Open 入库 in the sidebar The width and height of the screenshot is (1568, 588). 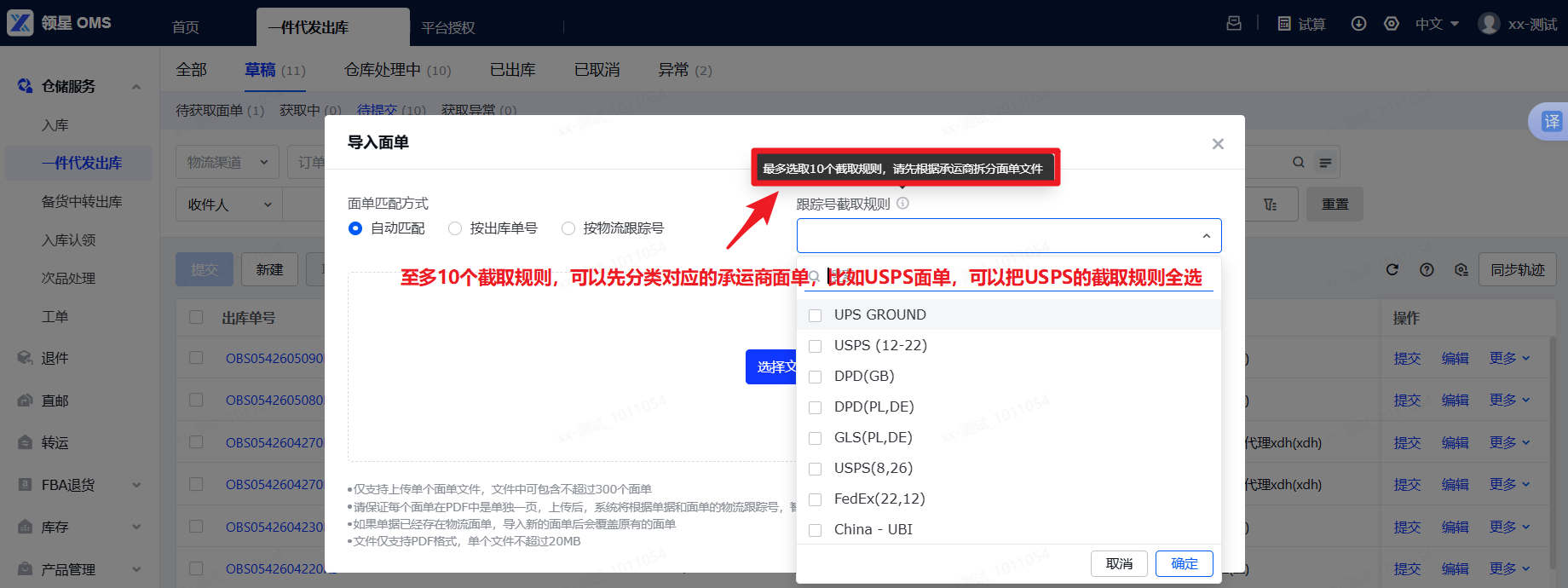click(55, 125)
